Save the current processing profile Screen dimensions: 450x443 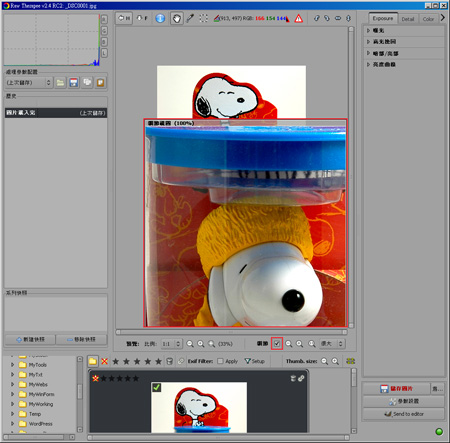pyautogui.click(x=74, y=82)
